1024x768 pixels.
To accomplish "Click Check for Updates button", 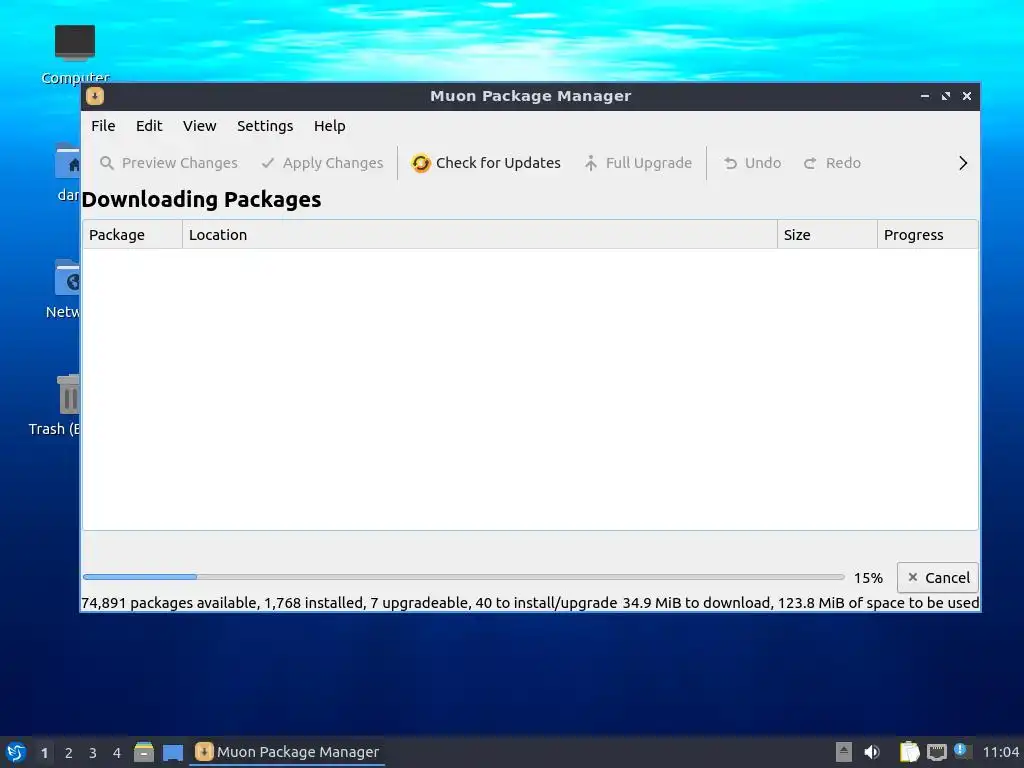I will (x=486, y=163).
